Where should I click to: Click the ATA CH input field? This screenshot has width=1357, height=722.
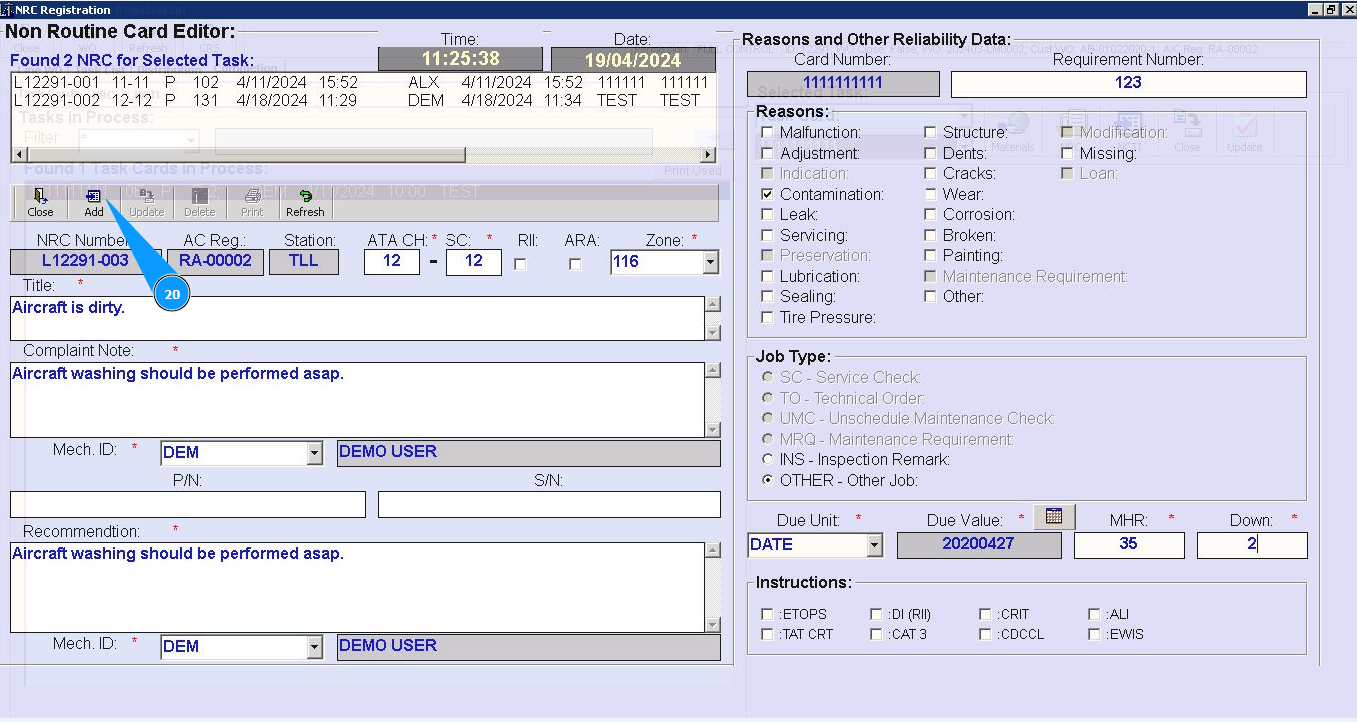pyautogui.click(x=392, y=261)
